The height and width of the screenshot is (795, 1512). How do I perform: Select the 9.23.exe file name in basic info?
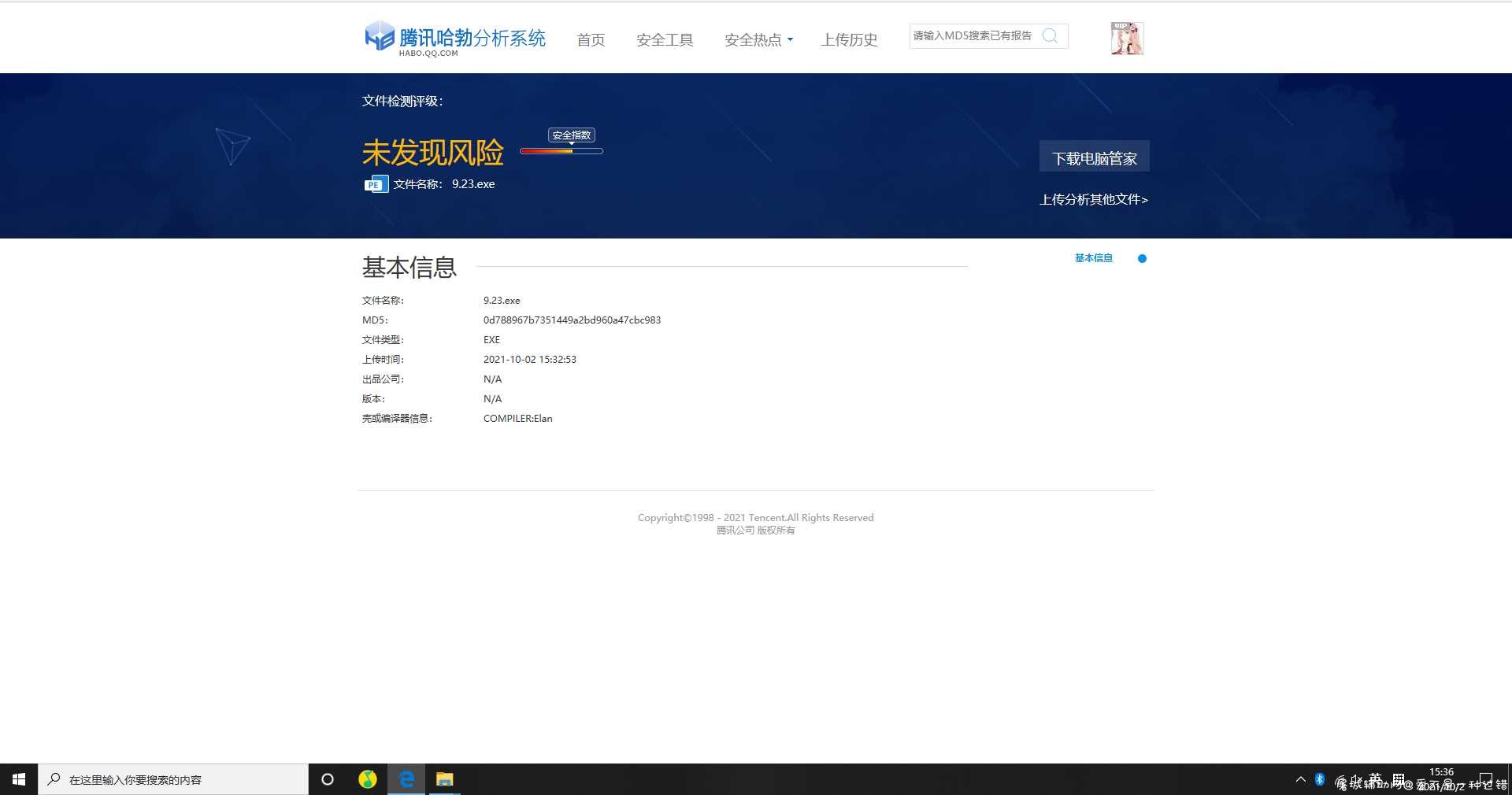pyautogui.click(x=502, y=301)
